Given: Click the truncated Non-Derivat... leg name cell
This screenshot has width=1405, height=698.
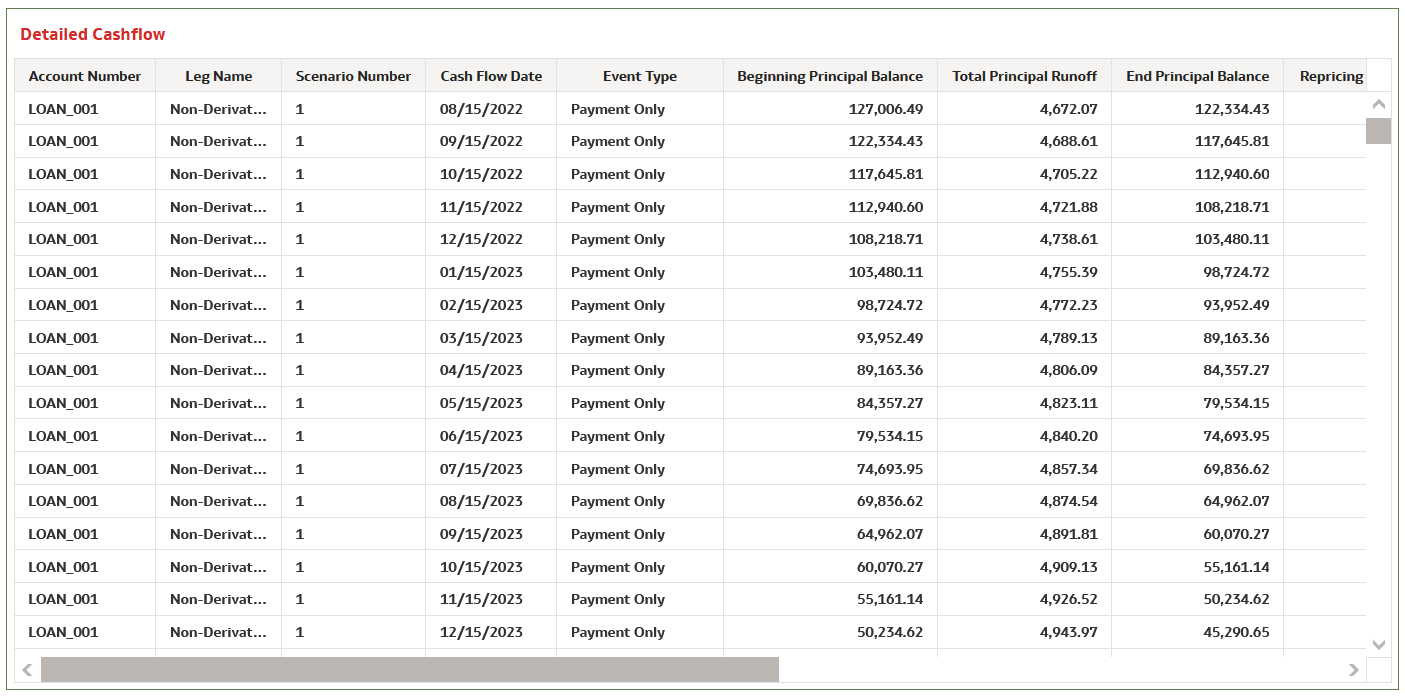Looking at the screenshot, I should tap(218, 108).
